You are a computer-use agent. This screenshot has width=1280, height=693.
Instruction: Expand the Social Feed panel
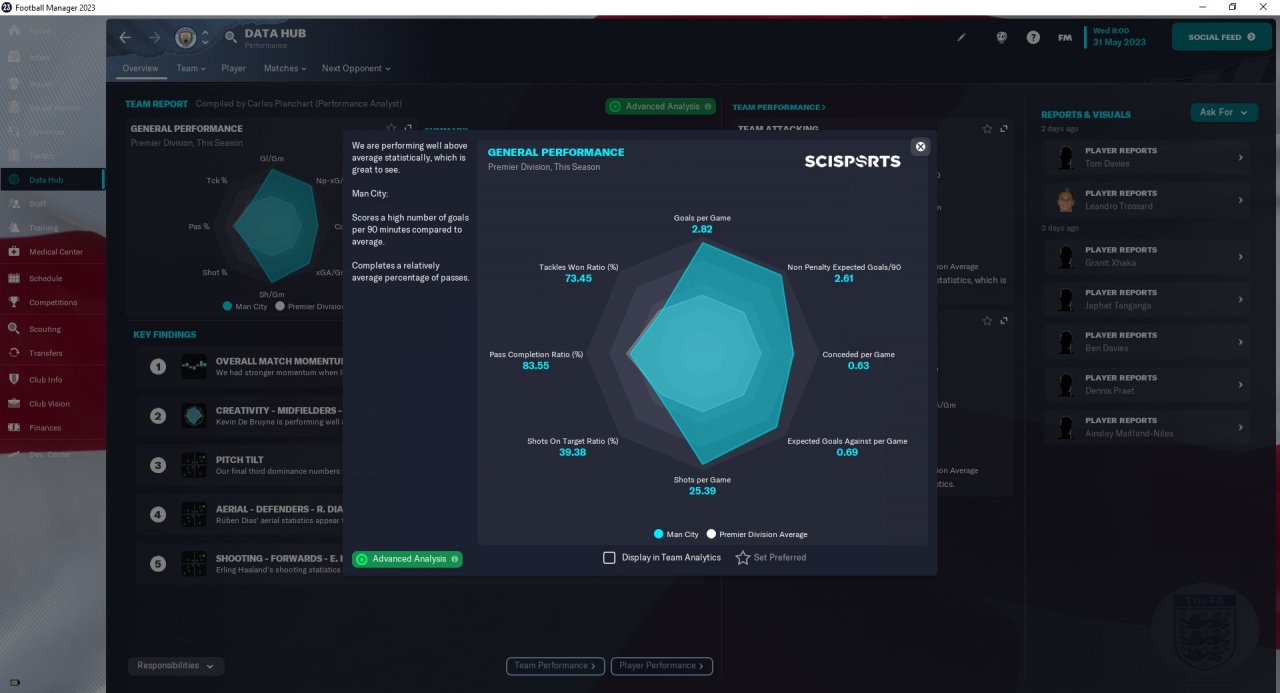[x=1222, y=37]
